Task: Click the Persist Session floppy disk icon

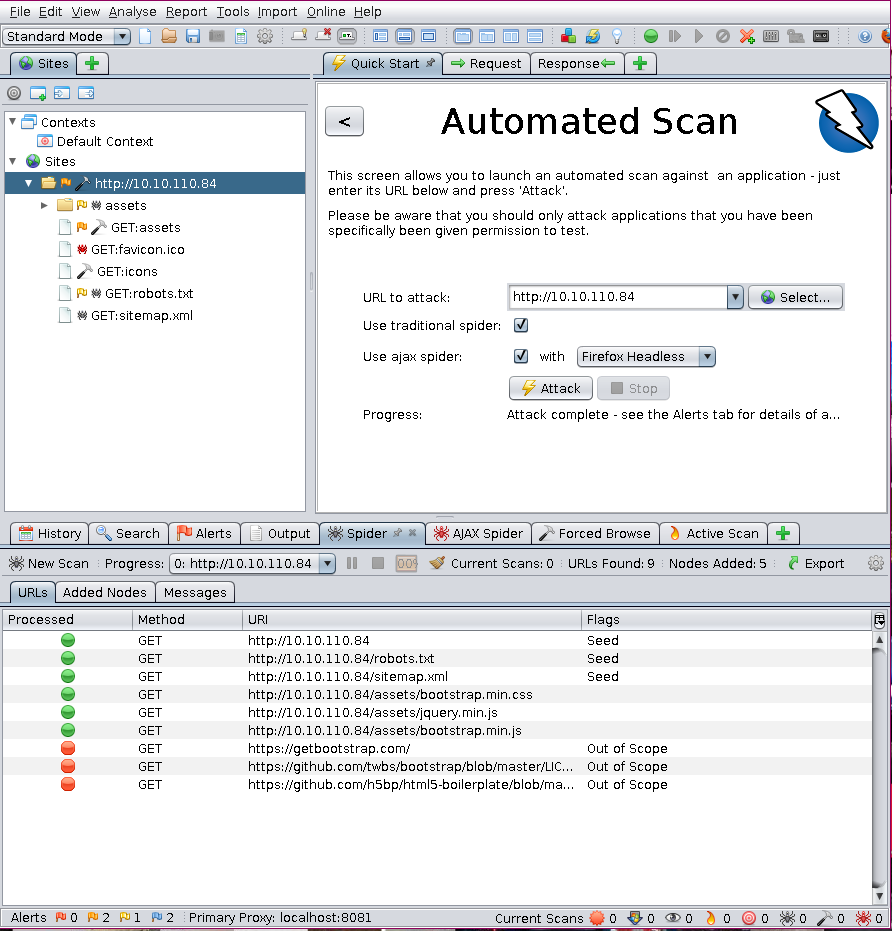Action: click(x=193, y=36)
